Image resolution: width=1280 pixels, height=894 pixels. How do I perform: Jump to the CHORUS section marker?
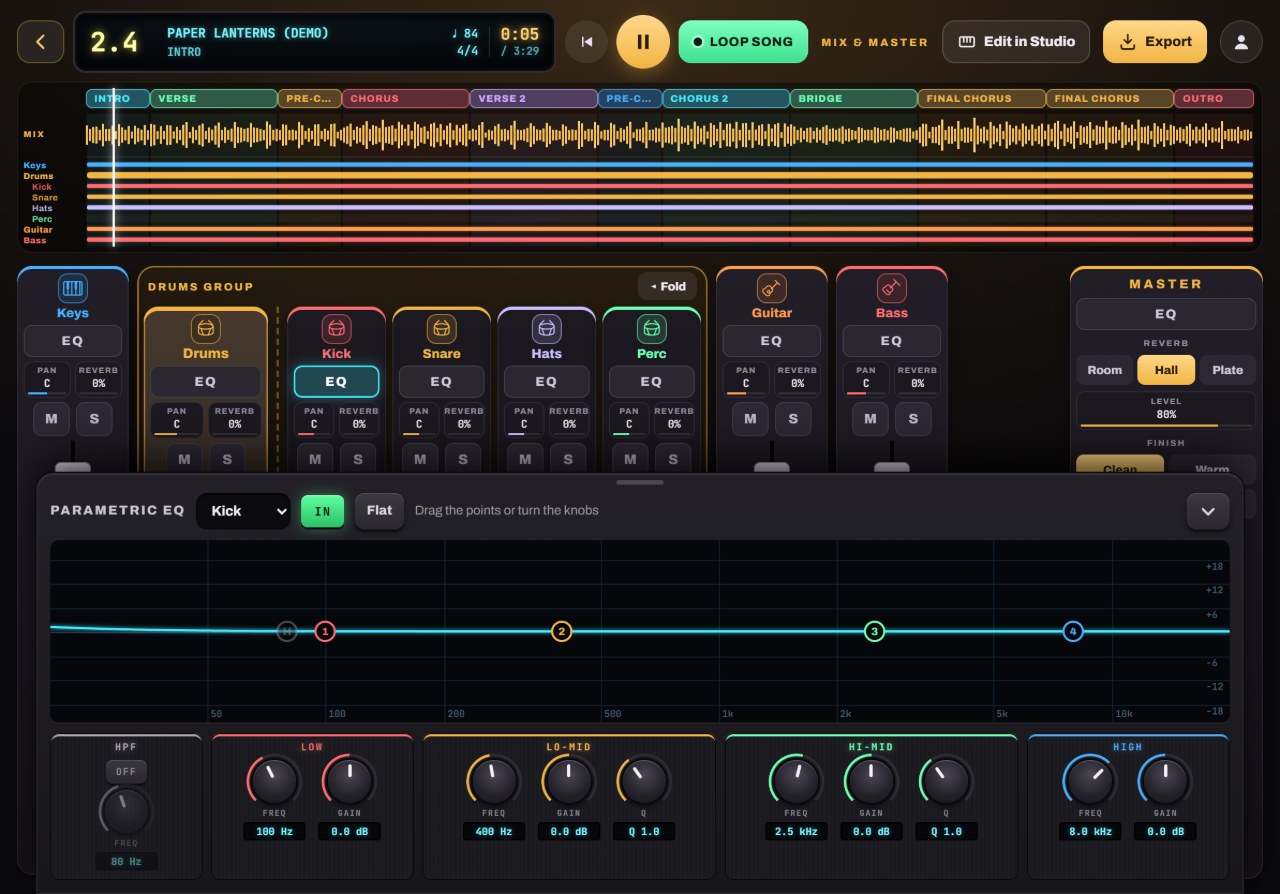tap(405, 98)
